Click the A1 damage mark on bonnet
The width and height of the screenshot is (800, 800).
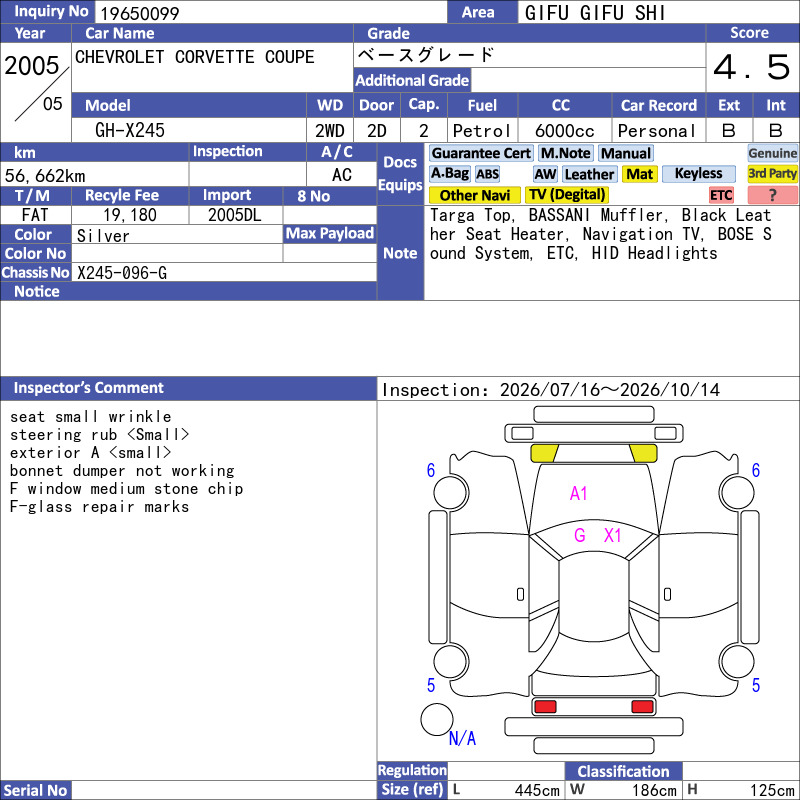[x=579, y=493]
